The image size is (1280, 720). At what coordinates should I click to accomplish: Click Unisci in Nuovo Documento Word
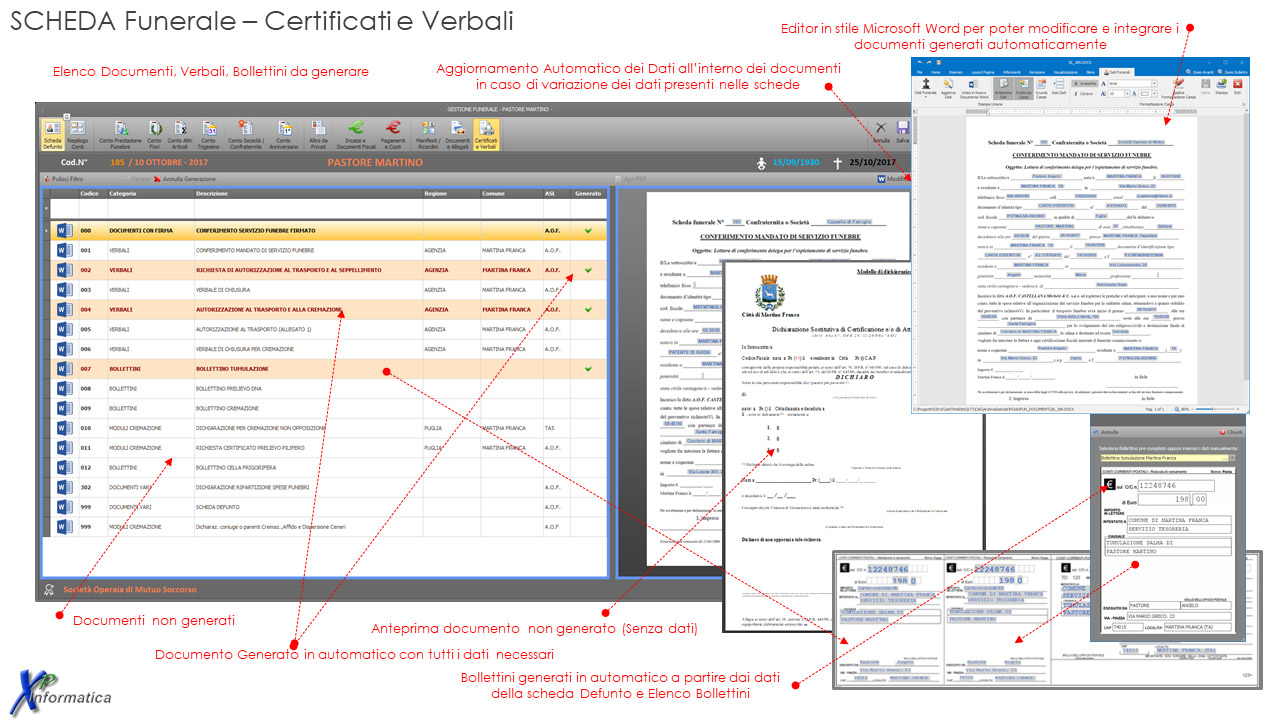point(973,88)
